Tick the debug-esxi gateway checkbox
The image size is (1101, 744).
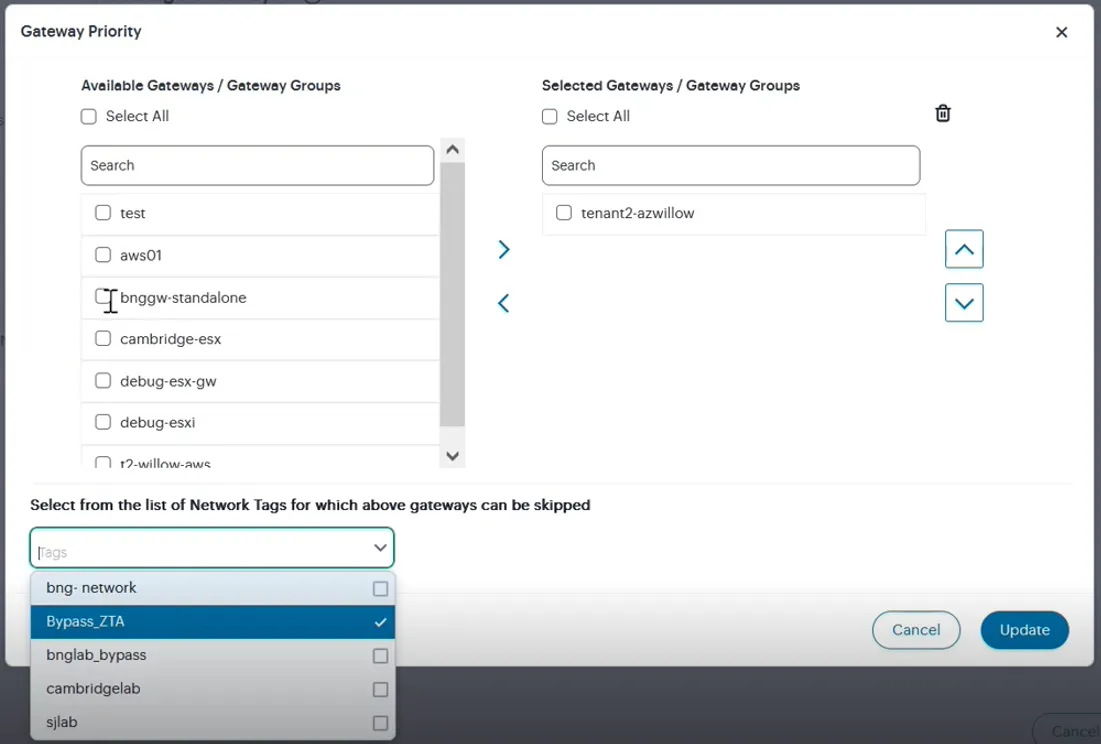click(x=103, y=422)
